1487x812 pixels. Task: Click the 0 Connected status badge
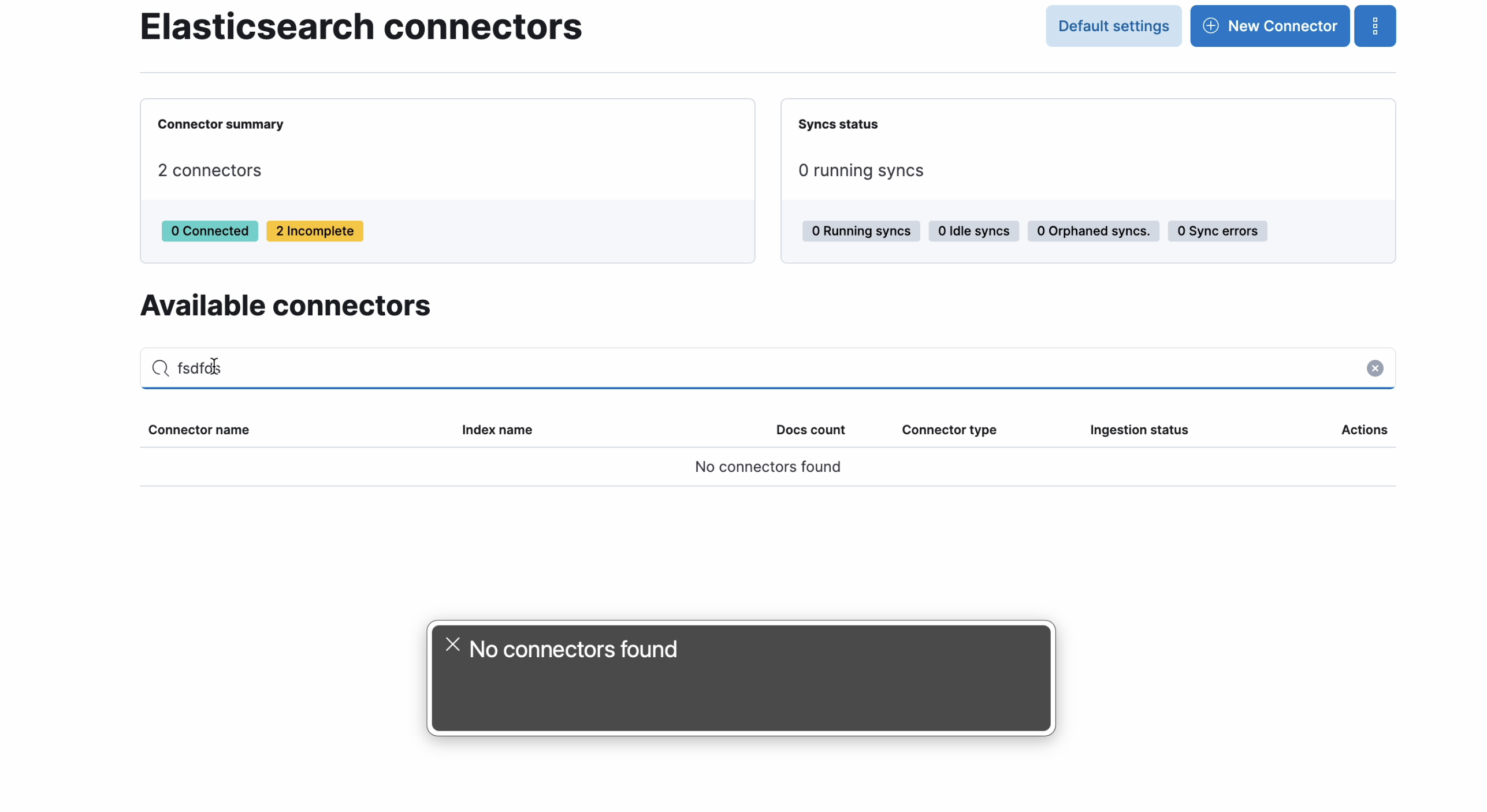pyautogui.click(x=209, y=230)
